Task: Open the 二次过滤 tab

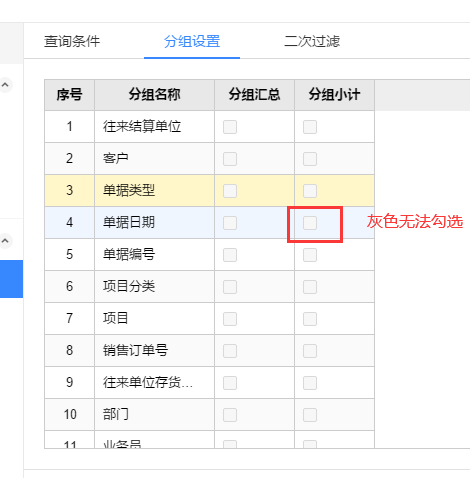Action: (x=312, y=41)
